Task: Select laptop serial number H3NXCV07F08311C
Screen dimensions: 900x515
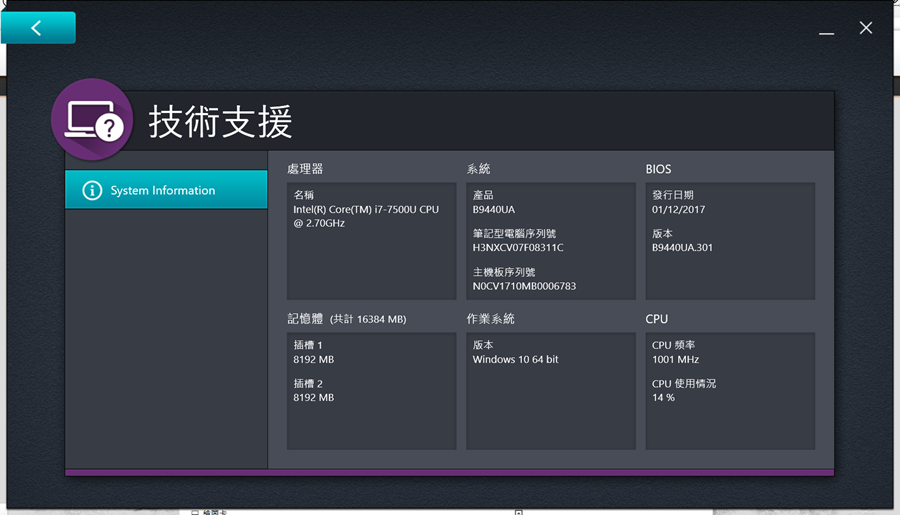Action: pos(518,247)
